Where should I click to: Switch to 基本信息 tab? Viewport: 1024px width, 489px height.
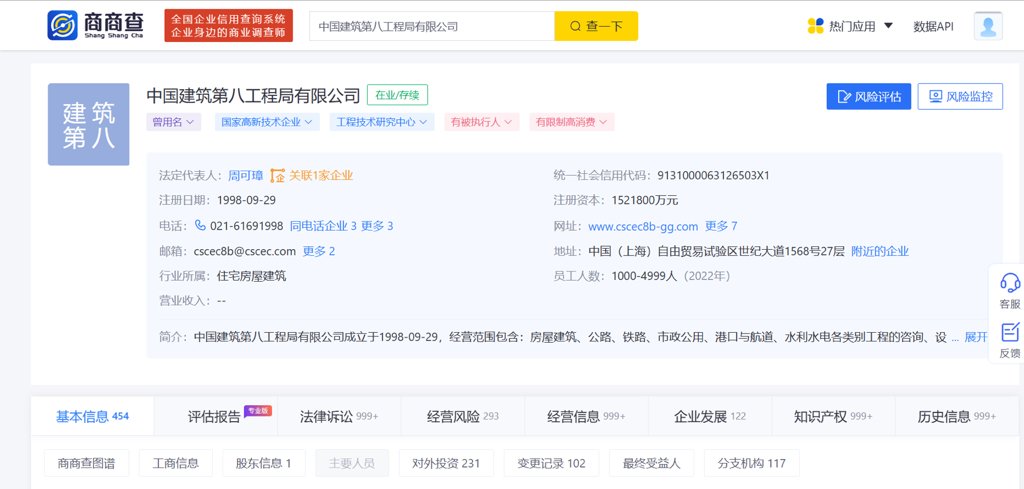coord(92,416)
